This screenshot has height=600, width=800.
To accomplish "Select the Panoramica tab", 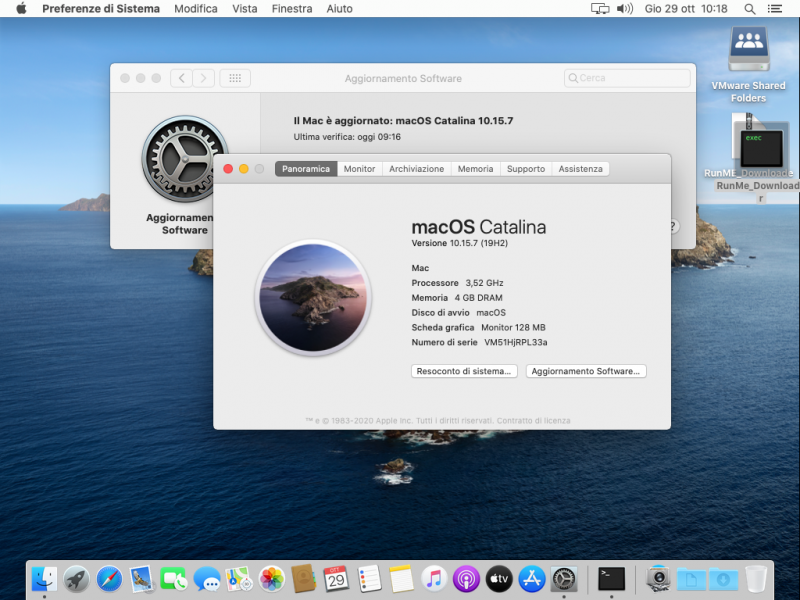I will coord(306,169).
